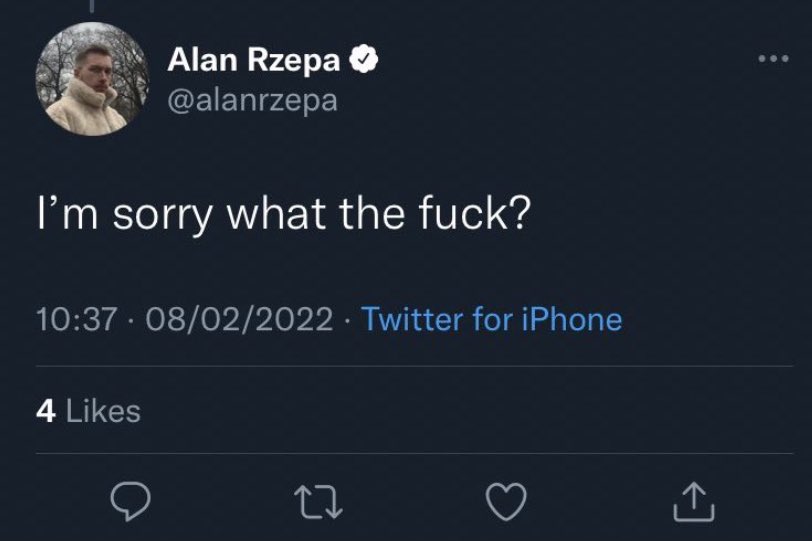The height and width of the screenshot is (541, 812).
Task: Click the word Likes under the tweet
Action: (103, 411)
